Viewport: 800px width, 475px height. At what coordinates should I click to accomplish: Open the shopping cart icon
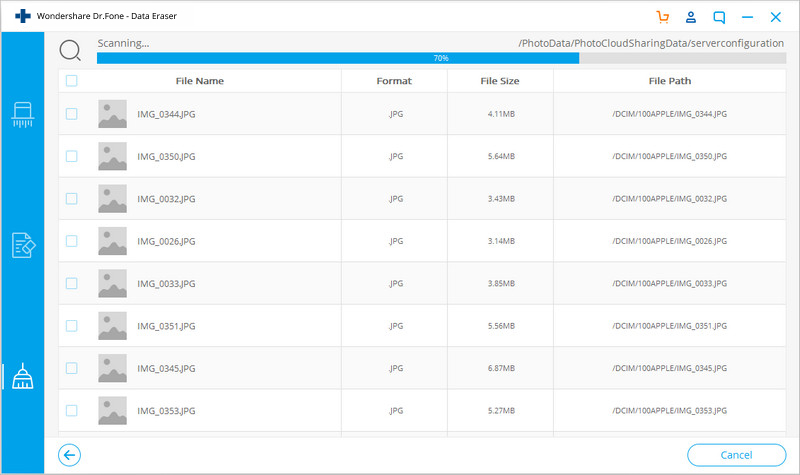click(x=663, y=17)
